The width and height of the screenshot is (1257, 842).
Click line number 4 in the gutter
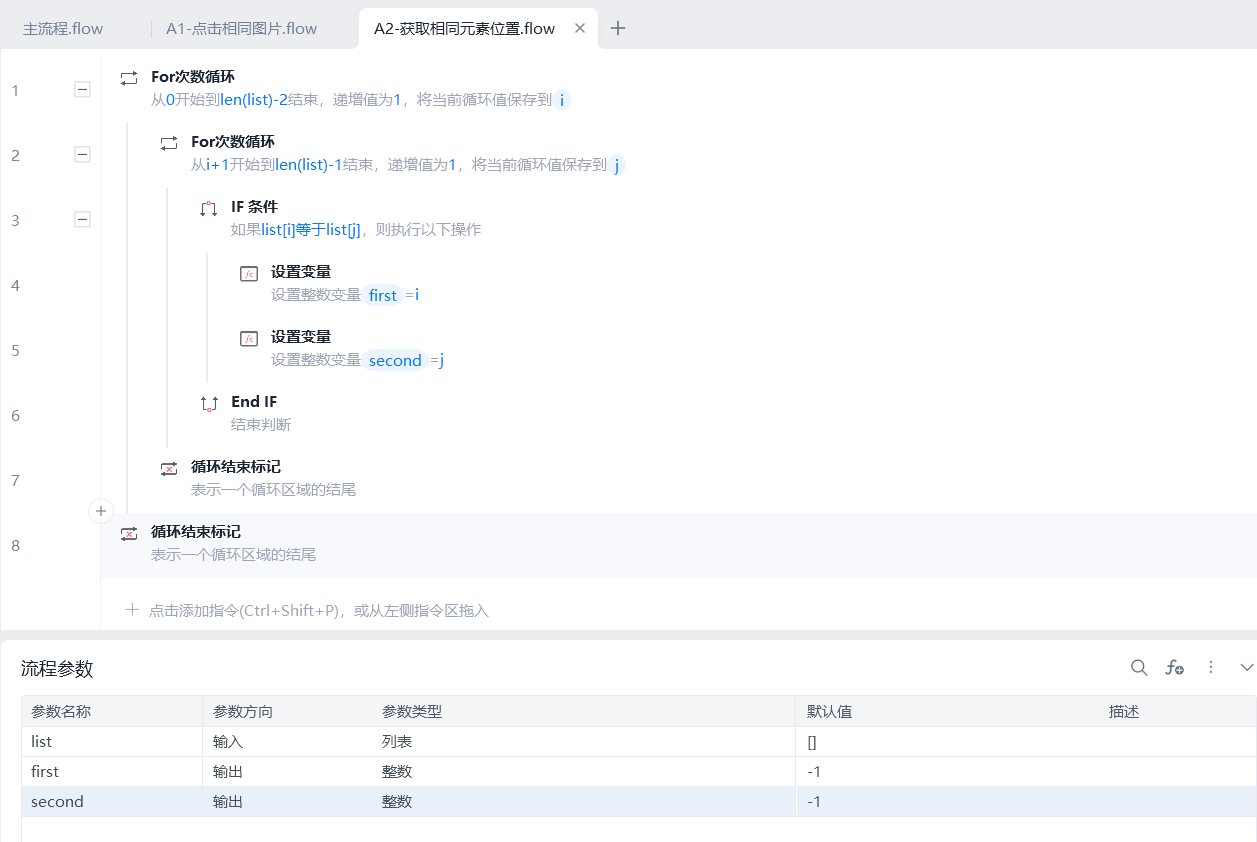click(15, 285)
